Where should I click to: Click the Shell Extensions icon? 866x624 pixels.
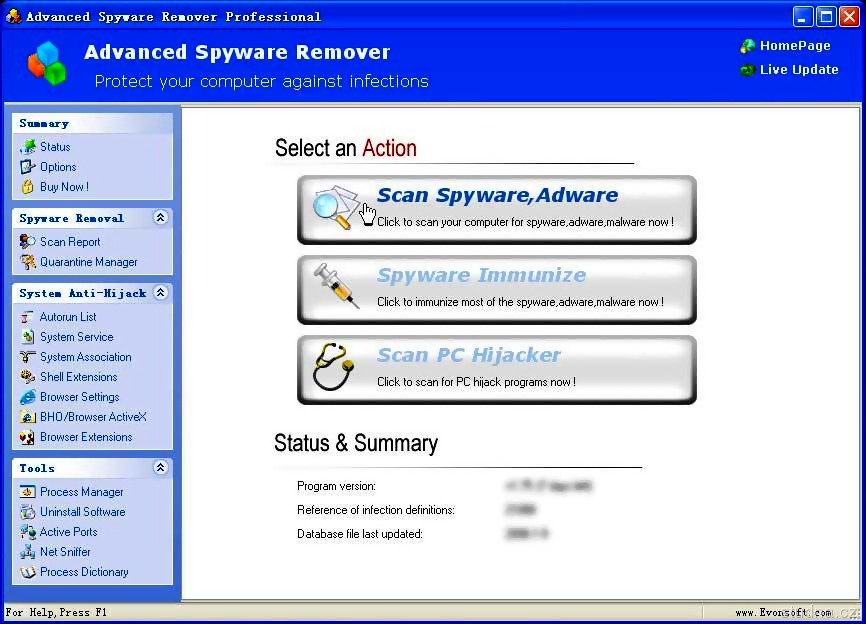point(28,377)
